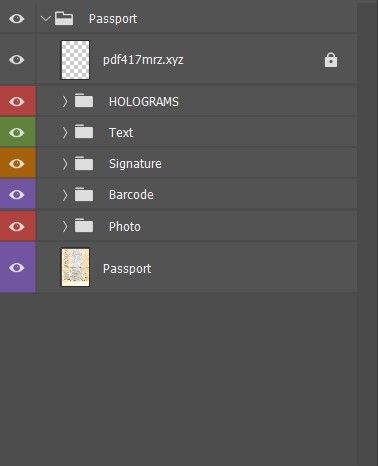Image resolution: width=378 pixels, height=466 pixels.
Task: Click the Photo group folder icon
Action: tap(84, 226)
